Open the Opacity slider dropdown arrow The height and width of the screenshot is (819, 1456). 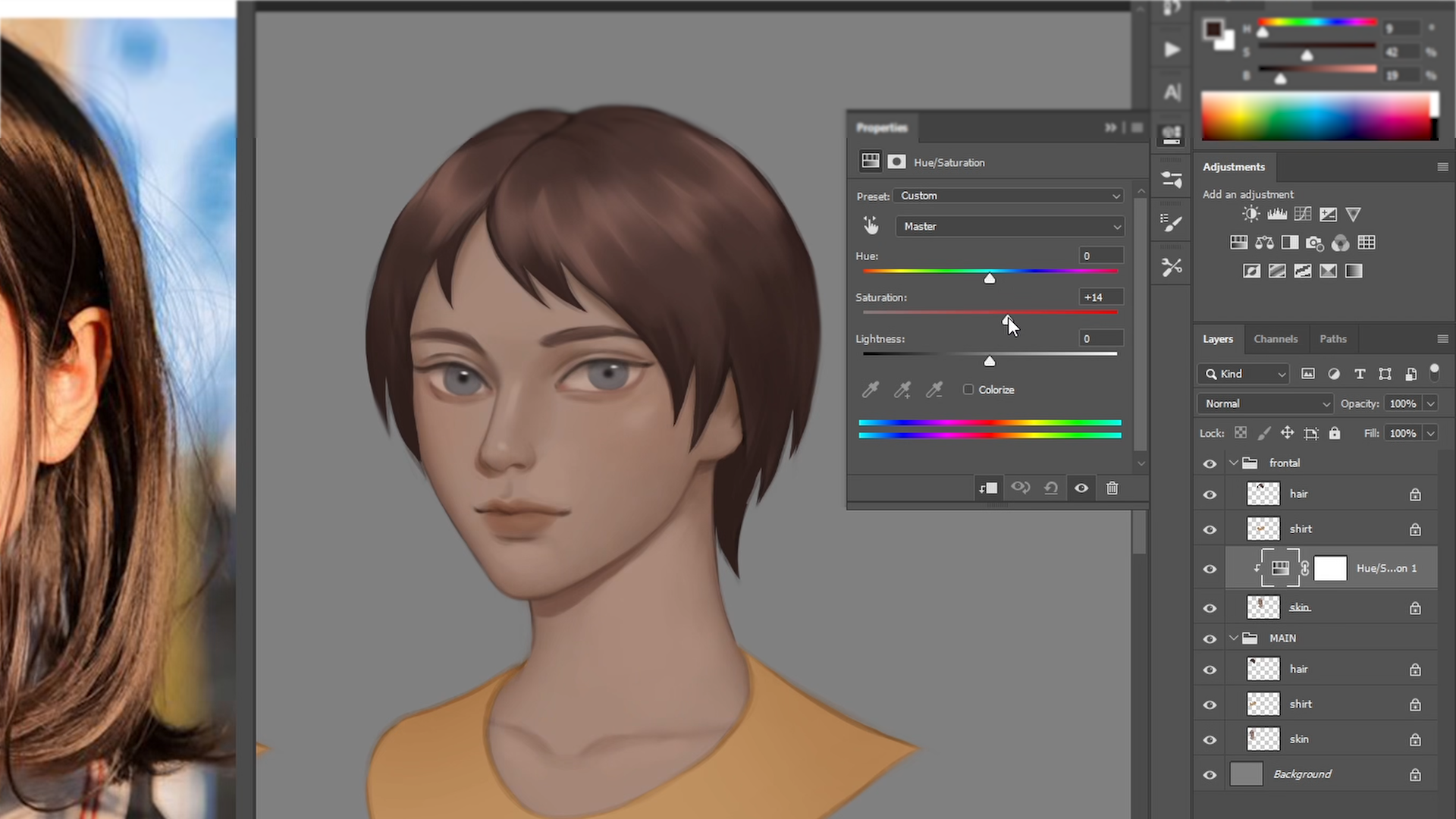click(x=1430, y=403)
